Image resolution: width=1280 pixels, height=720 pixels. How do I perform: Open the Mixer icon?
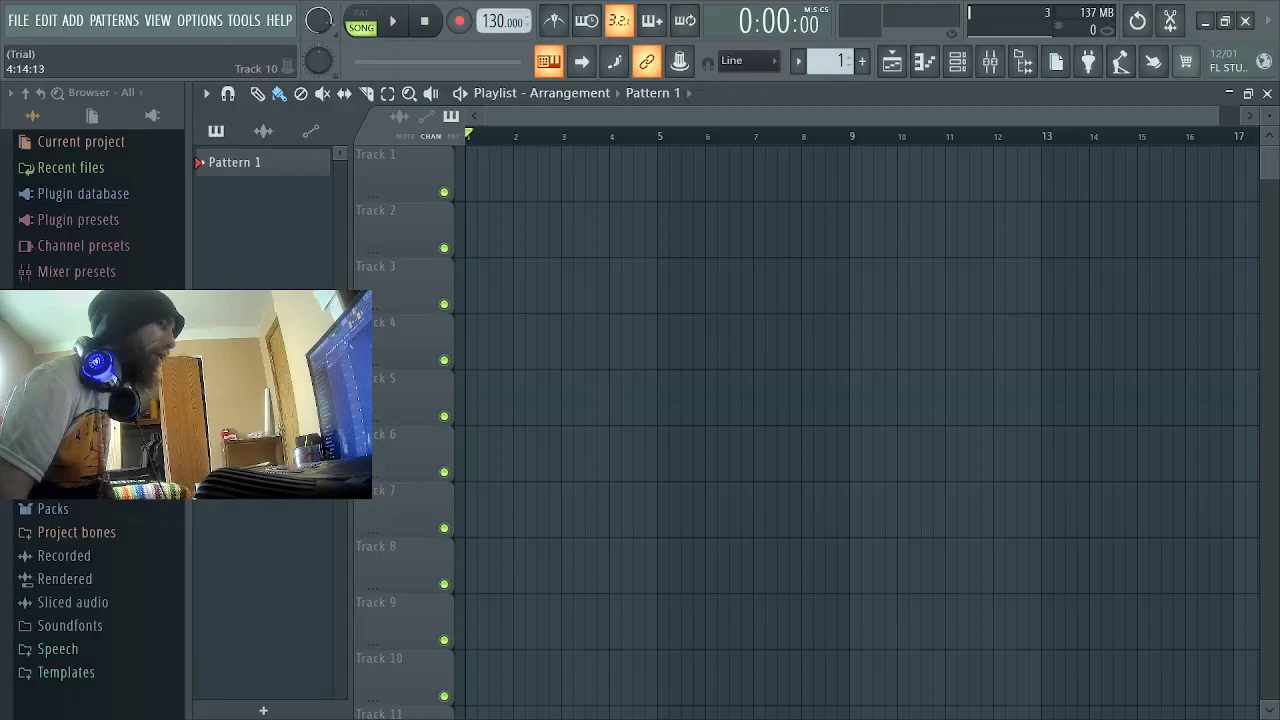tap(990, 62)
